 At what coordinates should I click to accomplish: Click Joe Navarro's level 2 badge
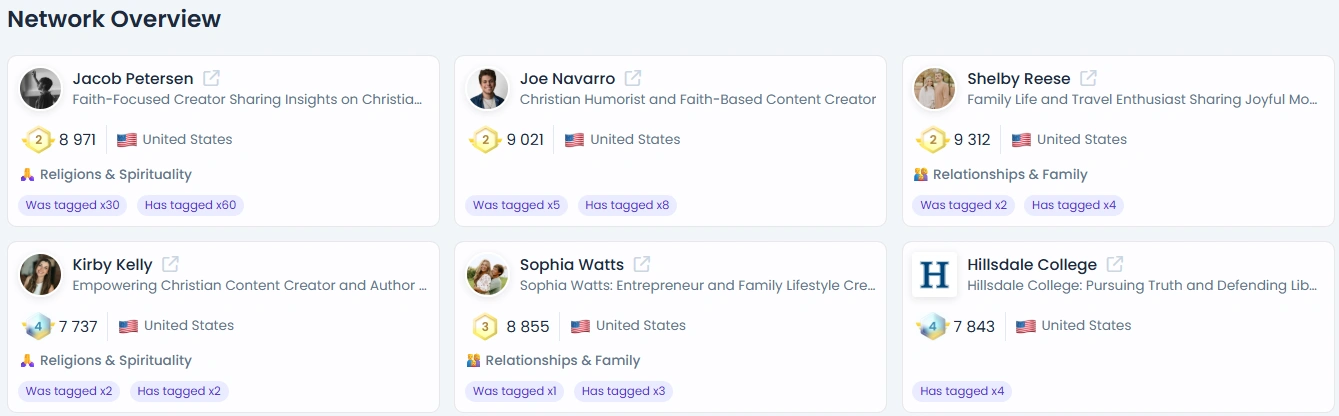[x=485, y=140]
